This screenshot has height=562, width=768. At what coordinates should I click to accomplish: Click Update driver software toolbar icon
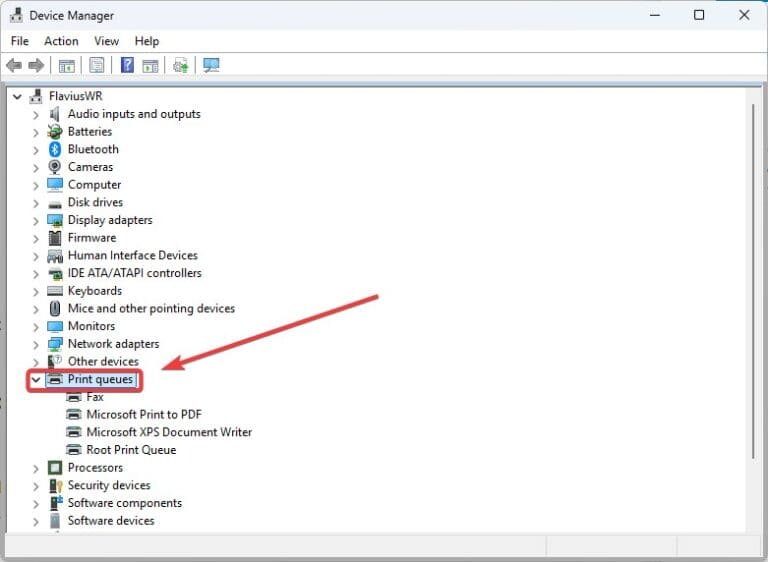click(x=181, y=65)
